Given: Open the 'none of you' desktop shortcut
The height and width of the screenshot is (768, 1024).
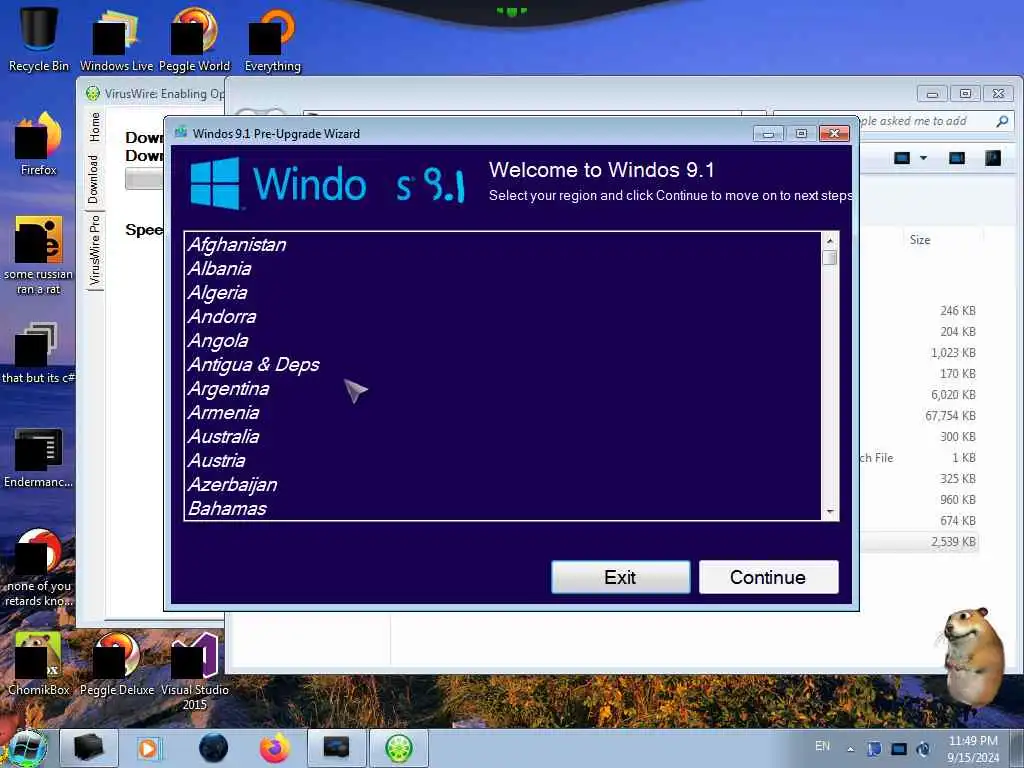Looking at the screenshot, I should 39,567.
